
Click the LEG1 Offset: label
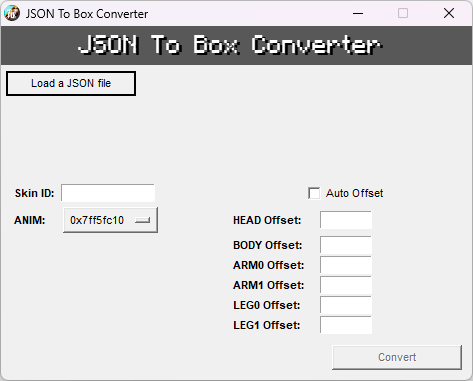(267, 325)
